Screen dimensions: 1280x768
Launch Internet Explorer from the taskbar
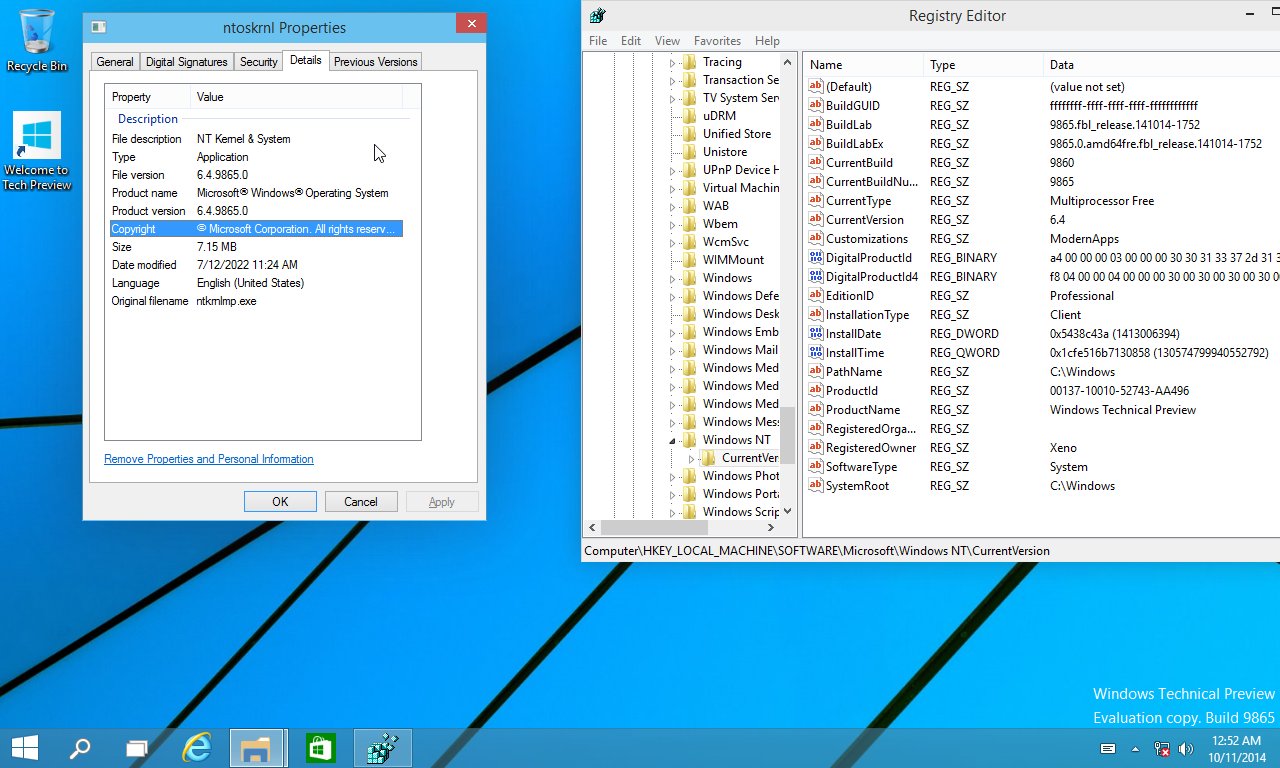coord(198,748)
